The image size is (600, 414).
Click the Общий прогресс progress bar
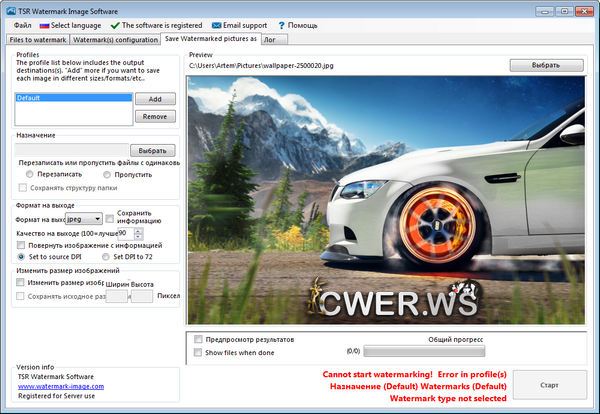pos(424,352)
